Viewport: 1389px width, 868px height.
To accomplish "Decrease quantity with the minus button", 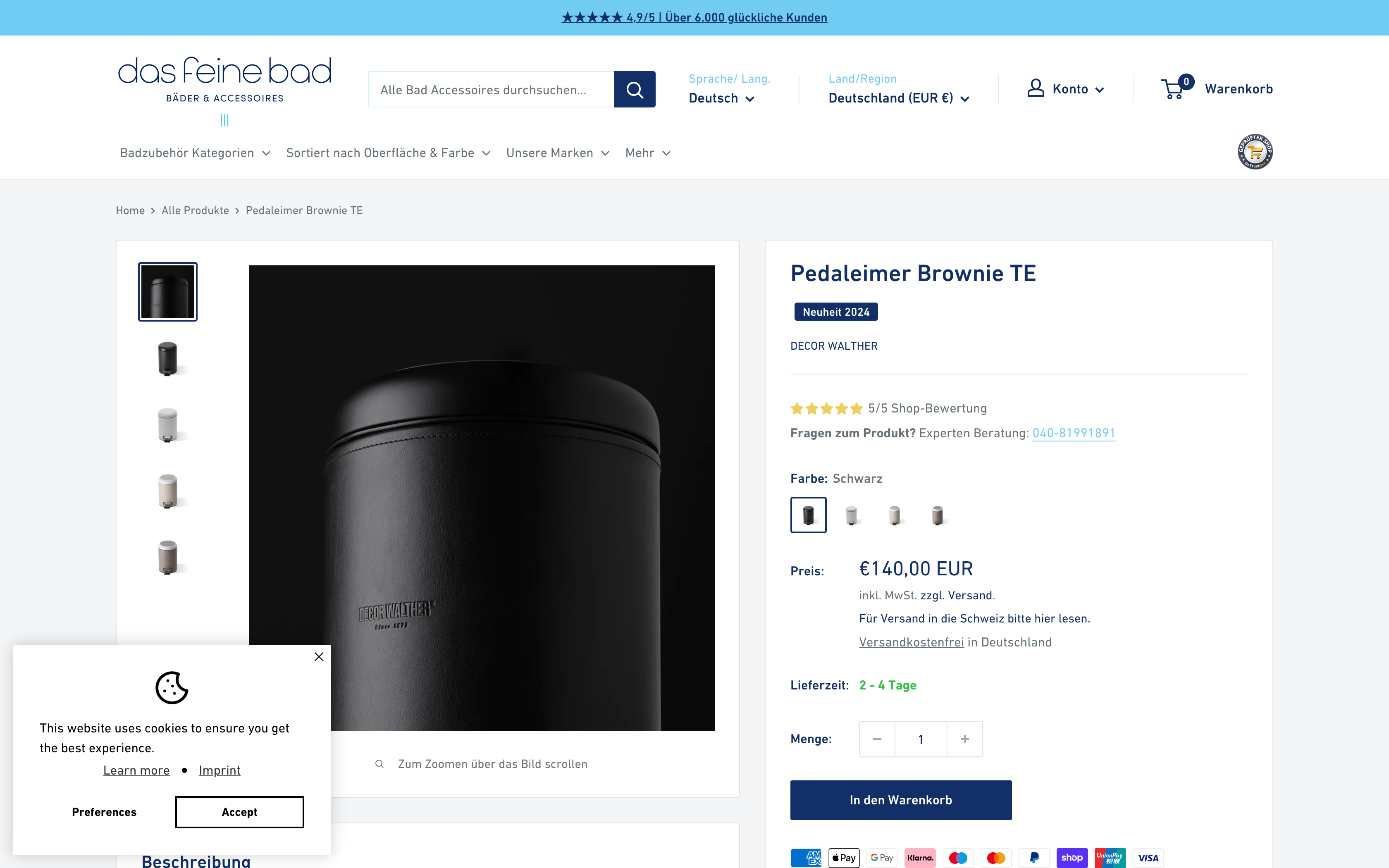I will [x=877, y=739].
